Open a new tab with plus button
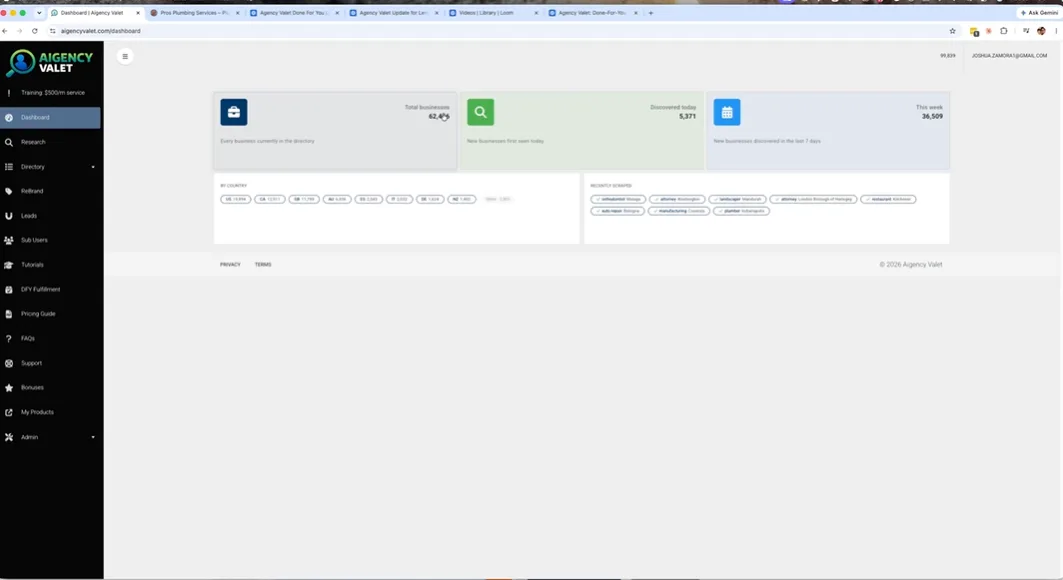1063x580 pixels. pos(651,13)
